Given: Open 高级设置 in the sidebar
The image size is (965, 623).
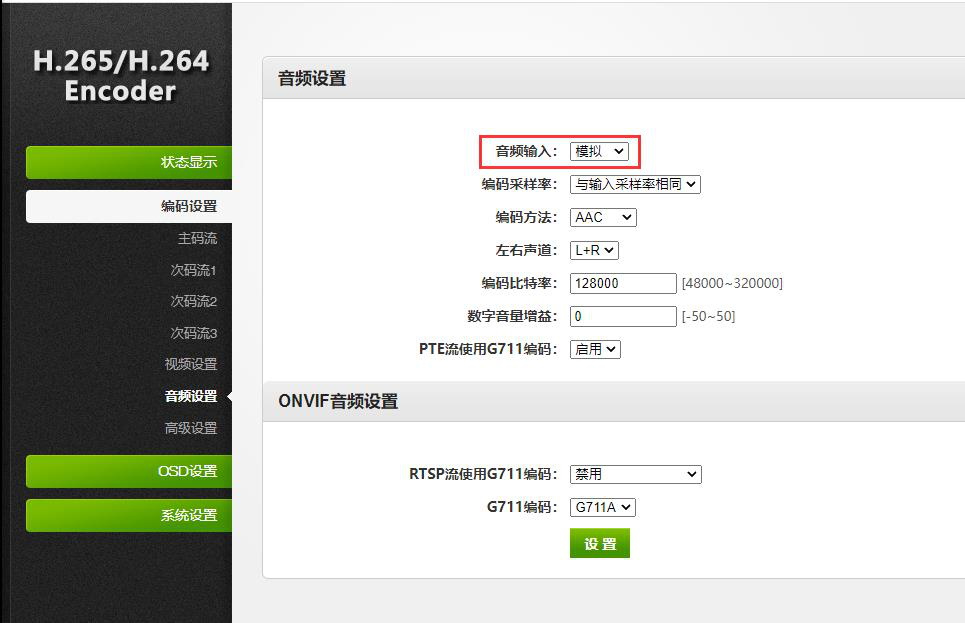Looking at the screenshot, I should tap(191, 428).
